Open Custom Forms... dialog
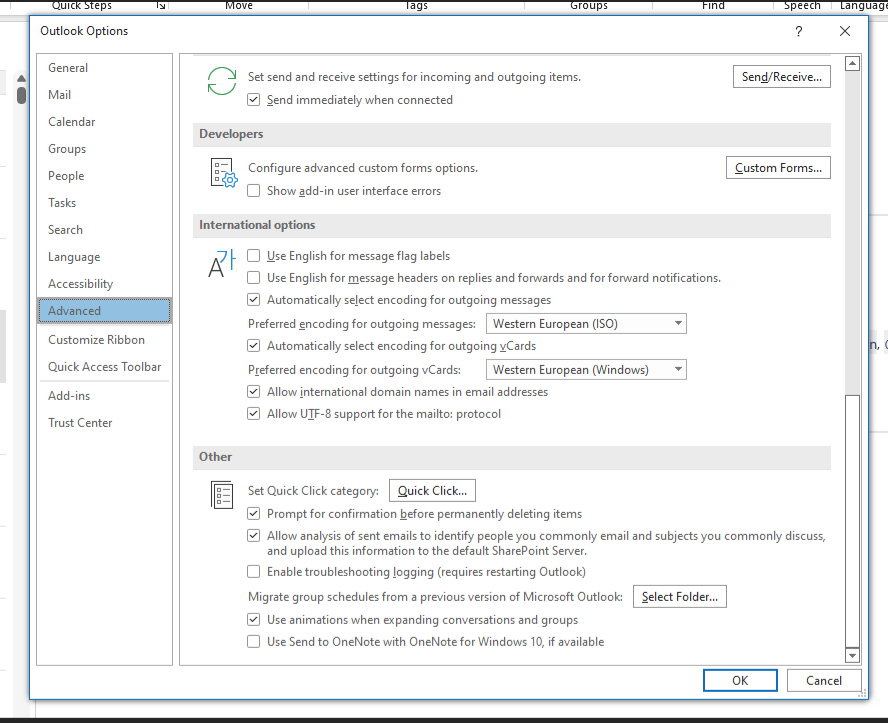This screenshot has width=888, height=723. [778, 168]
